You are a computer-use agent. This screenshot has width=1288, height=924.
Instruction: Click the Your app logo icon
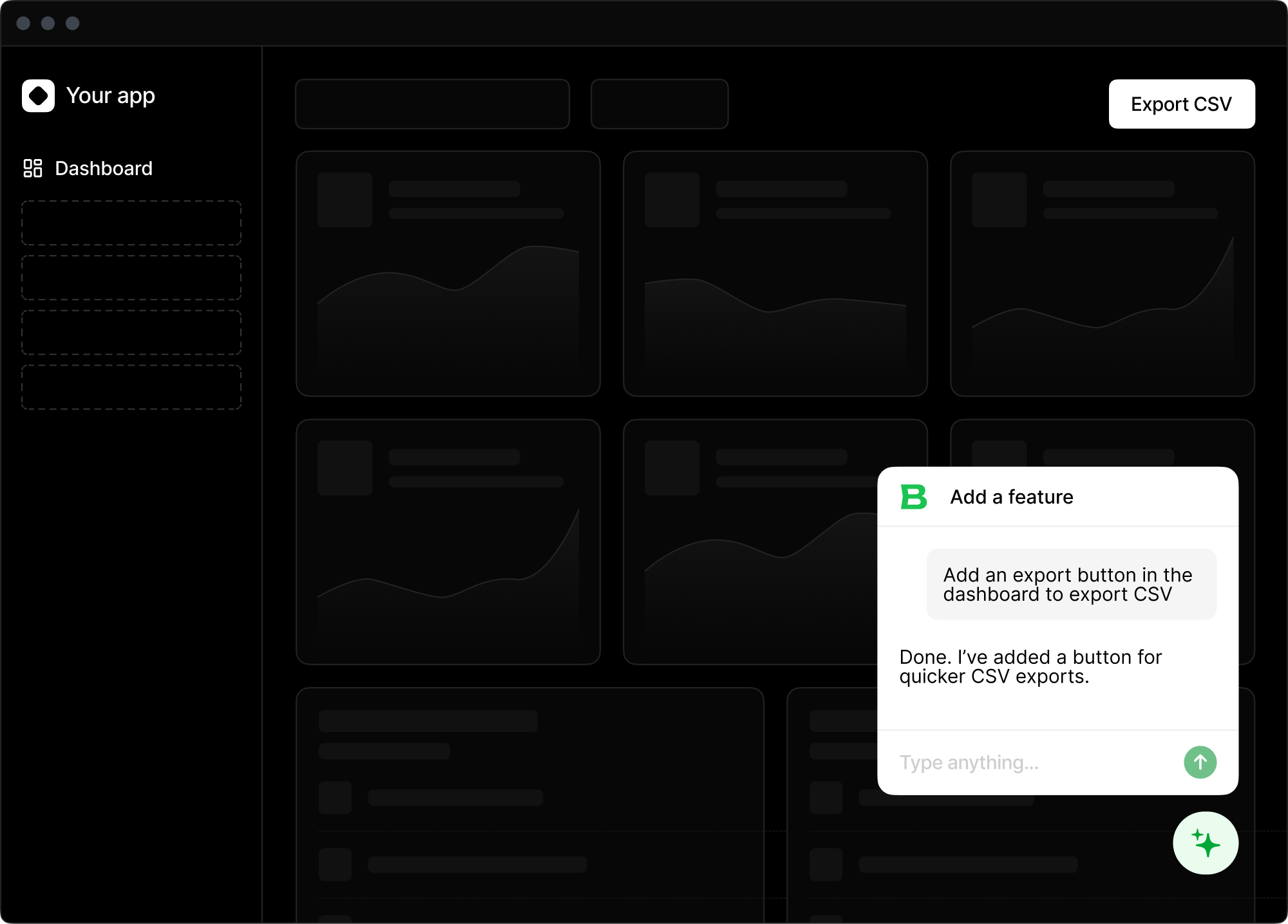click(x=38, y=95)
